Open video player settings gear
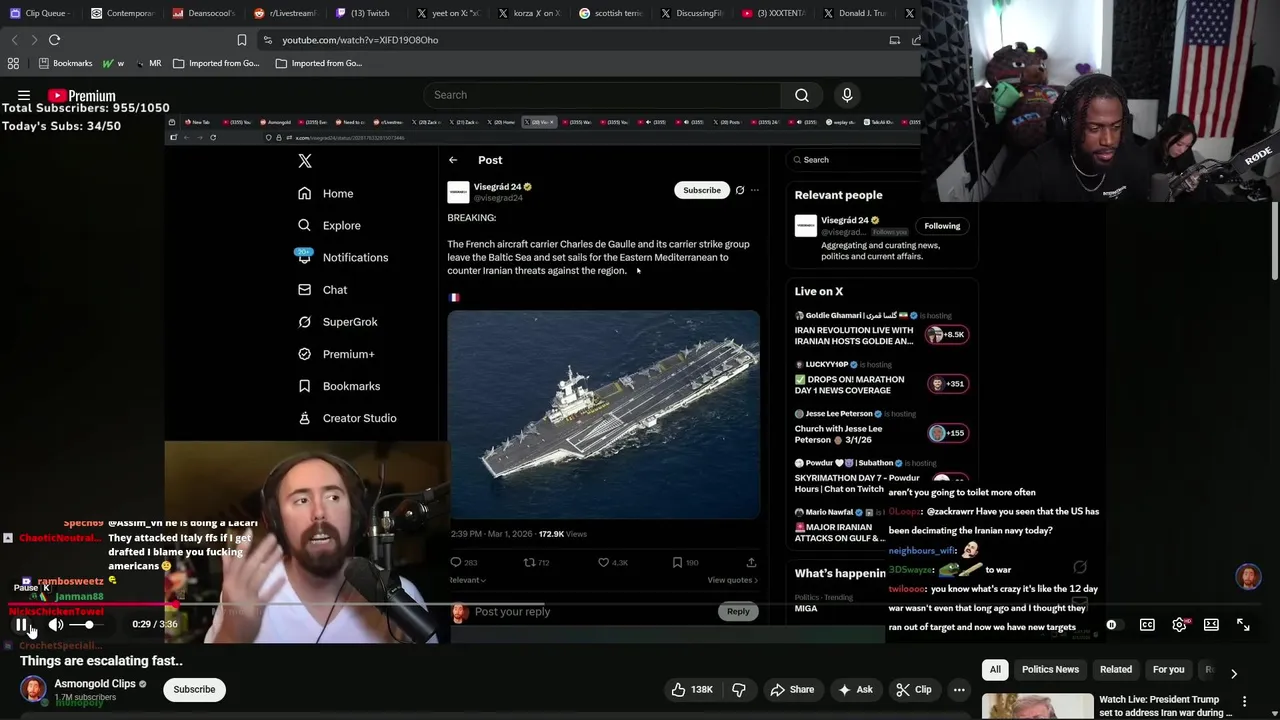The height and width of the screenshot is (720, 1280). pyautogui.click(x=1179, y=625)
